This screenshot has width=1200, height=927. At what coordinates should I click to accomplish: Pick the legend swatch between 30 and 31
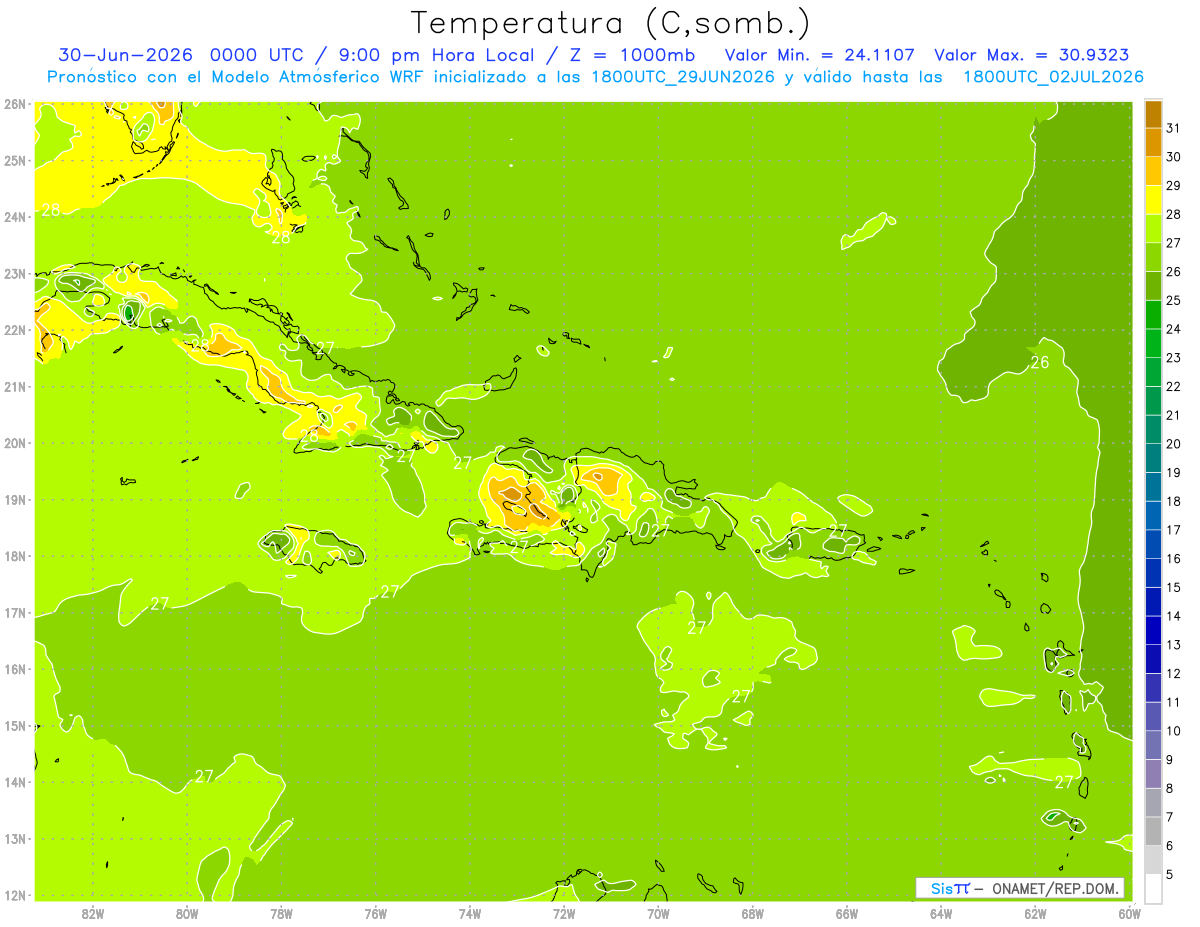point(1153,142)
